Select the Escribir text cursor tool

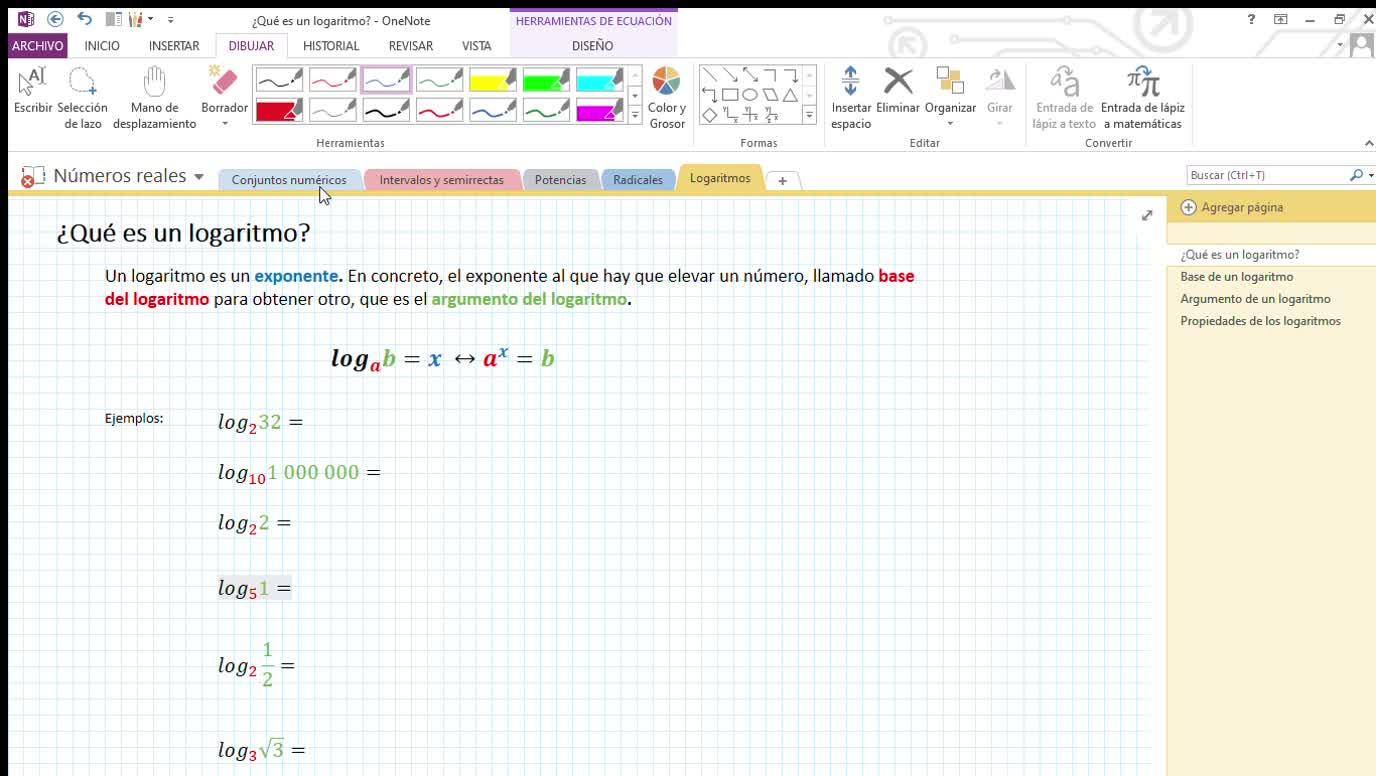coord(33,92)
